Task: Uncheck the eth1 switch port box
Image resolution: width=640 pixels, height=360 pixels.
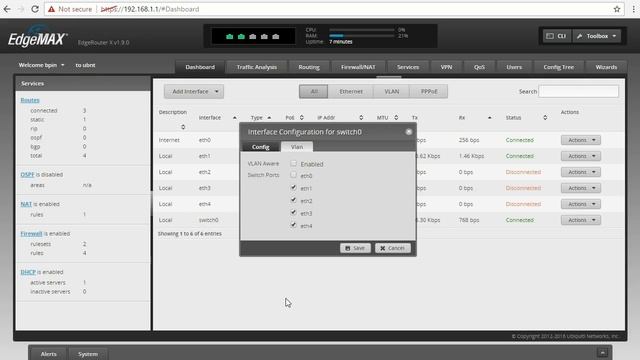Action: pyautogui.click(x=293, y=188)
